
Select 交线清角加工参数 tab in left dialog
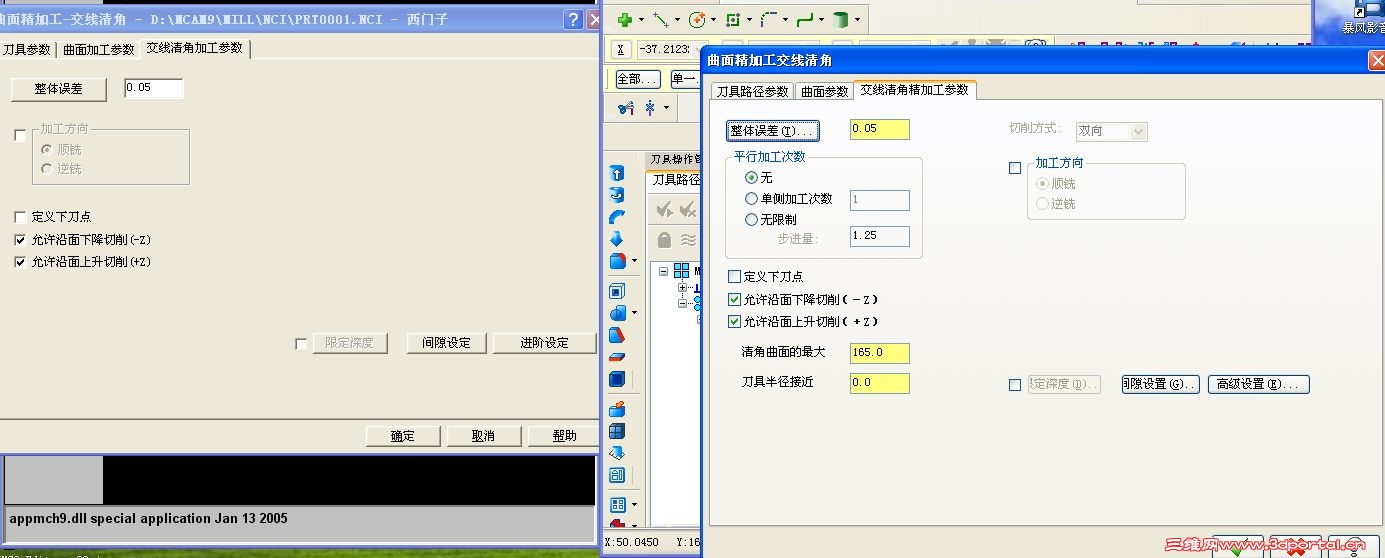tap(194, 48)
